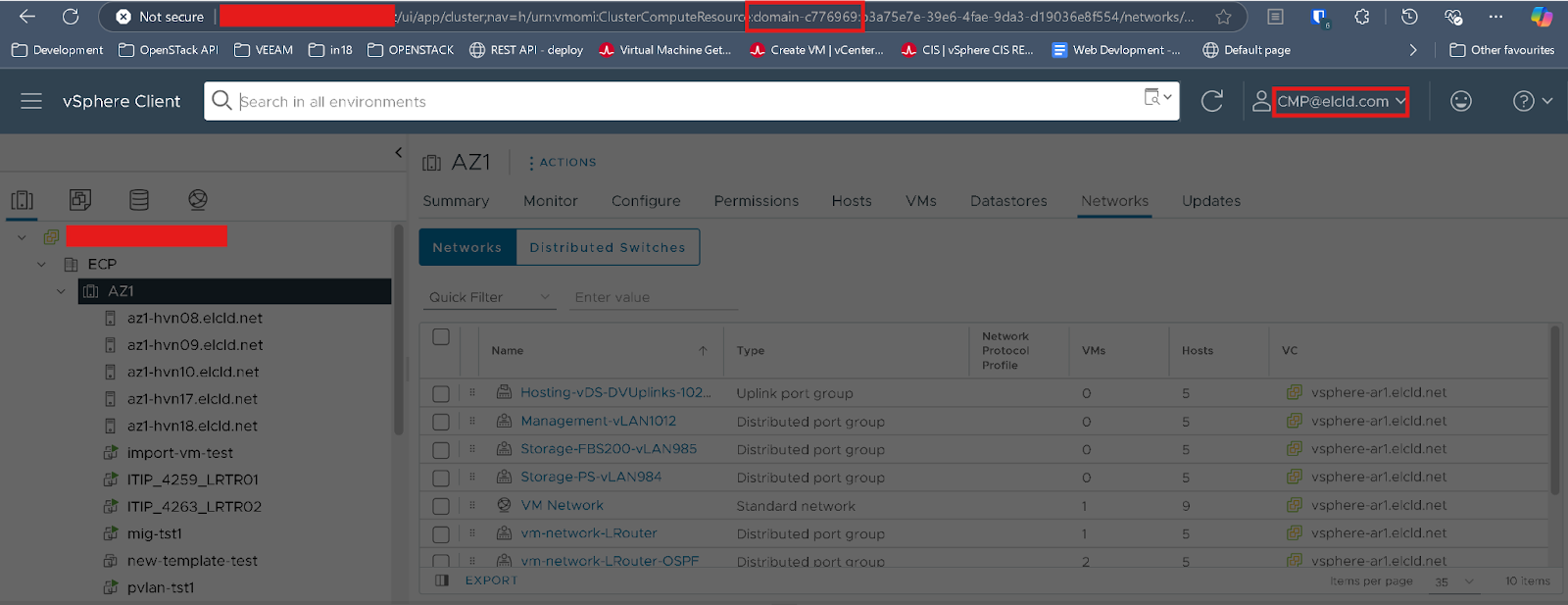Image resolution: width=1568 pixels, height=605 pixels.
Task: Go back with the browser back arrow
Action: [27, 17]
